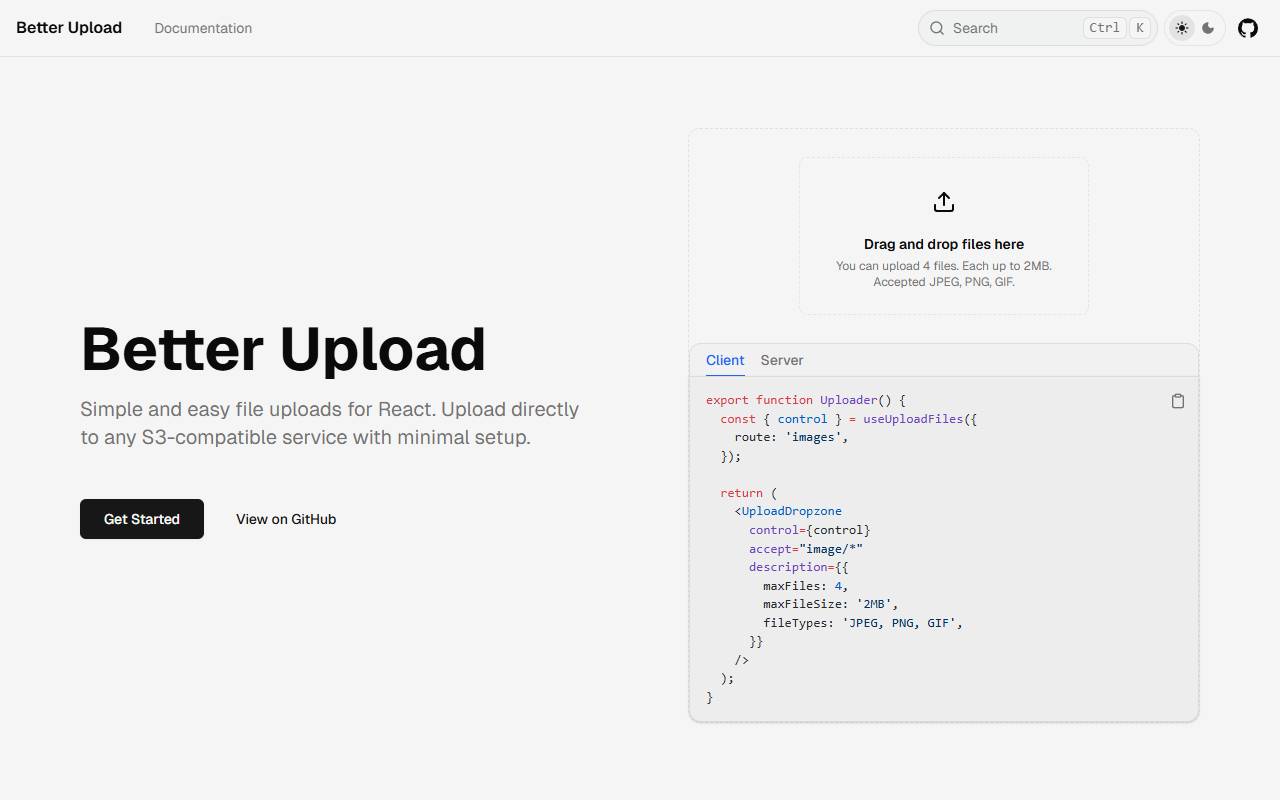Open the Documentation nav link

pyautogui.click(x=203, y=28)
